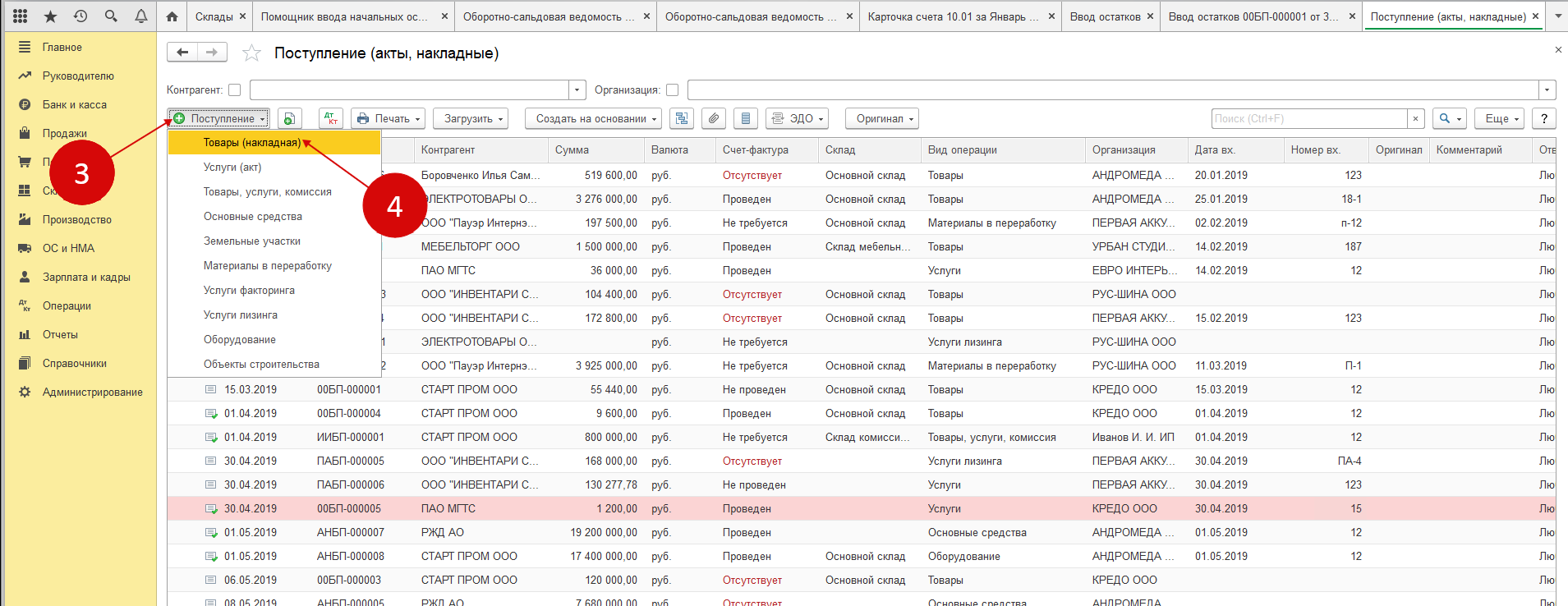Select Объекты строительства menu item
The height and width of the screenshot is (606, 1568).
point(274,365)
